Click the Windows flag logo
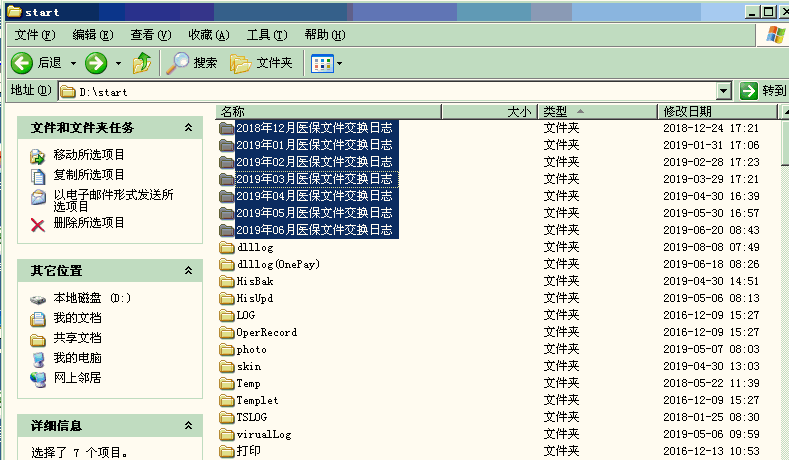This screenshot has height=460, width=789. (775, 35)
